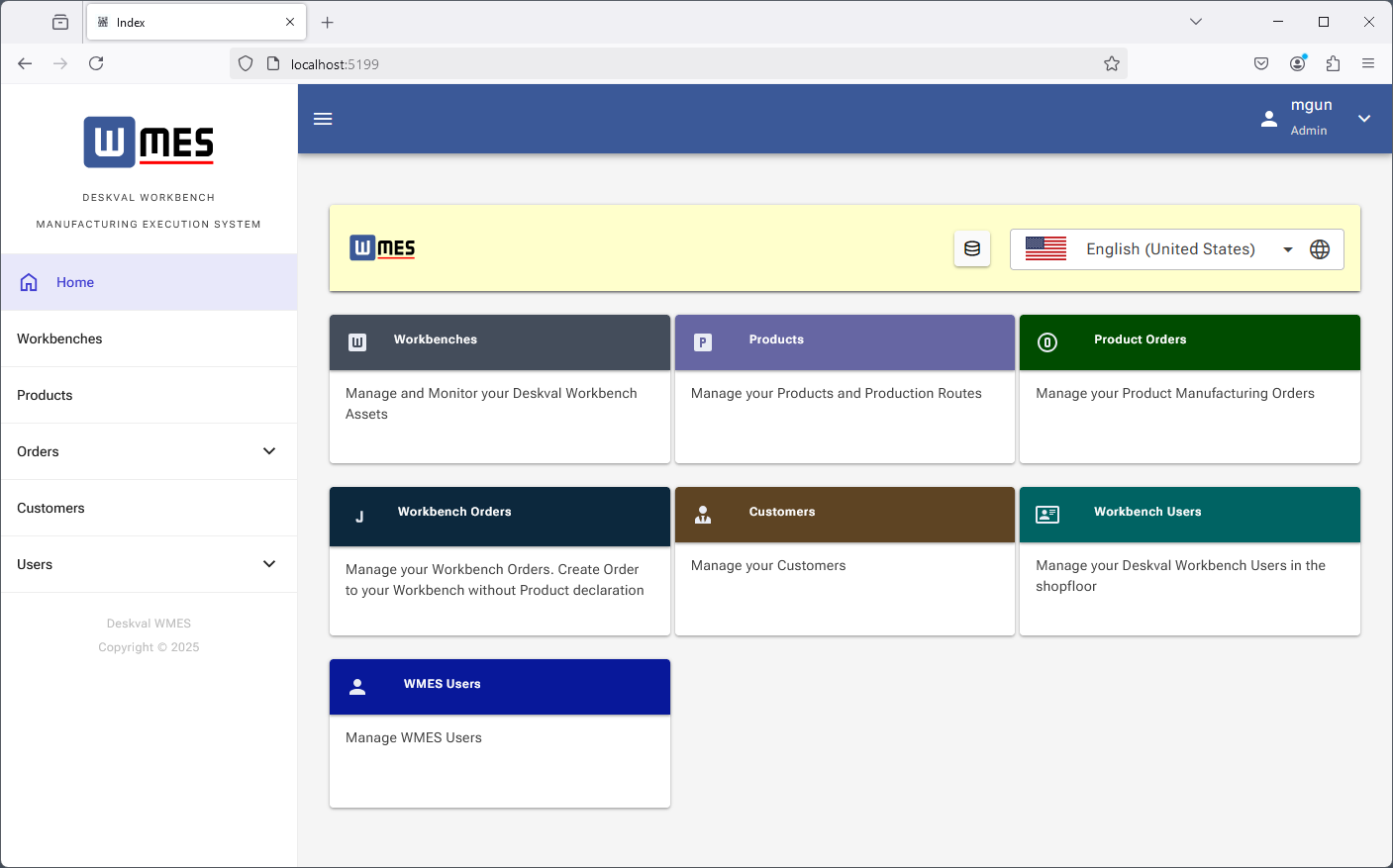Click the Product Orders card icon
1393x868 pixels.
[x=1047, y=342]
